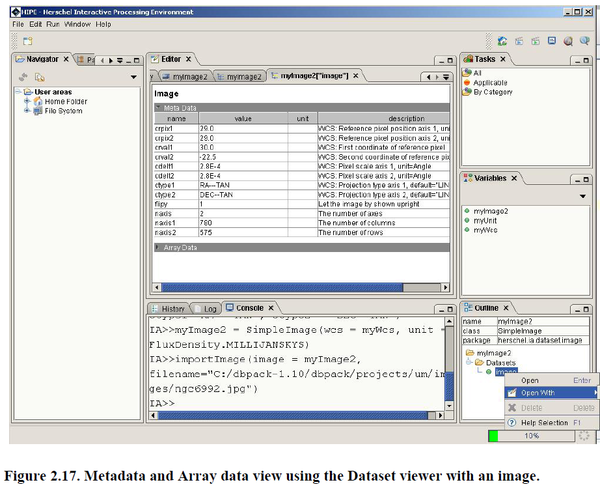Select the crpix1 value cell 29.0
Image resolution: width=600 pixels, height=491 pixels.
point(243,129)
